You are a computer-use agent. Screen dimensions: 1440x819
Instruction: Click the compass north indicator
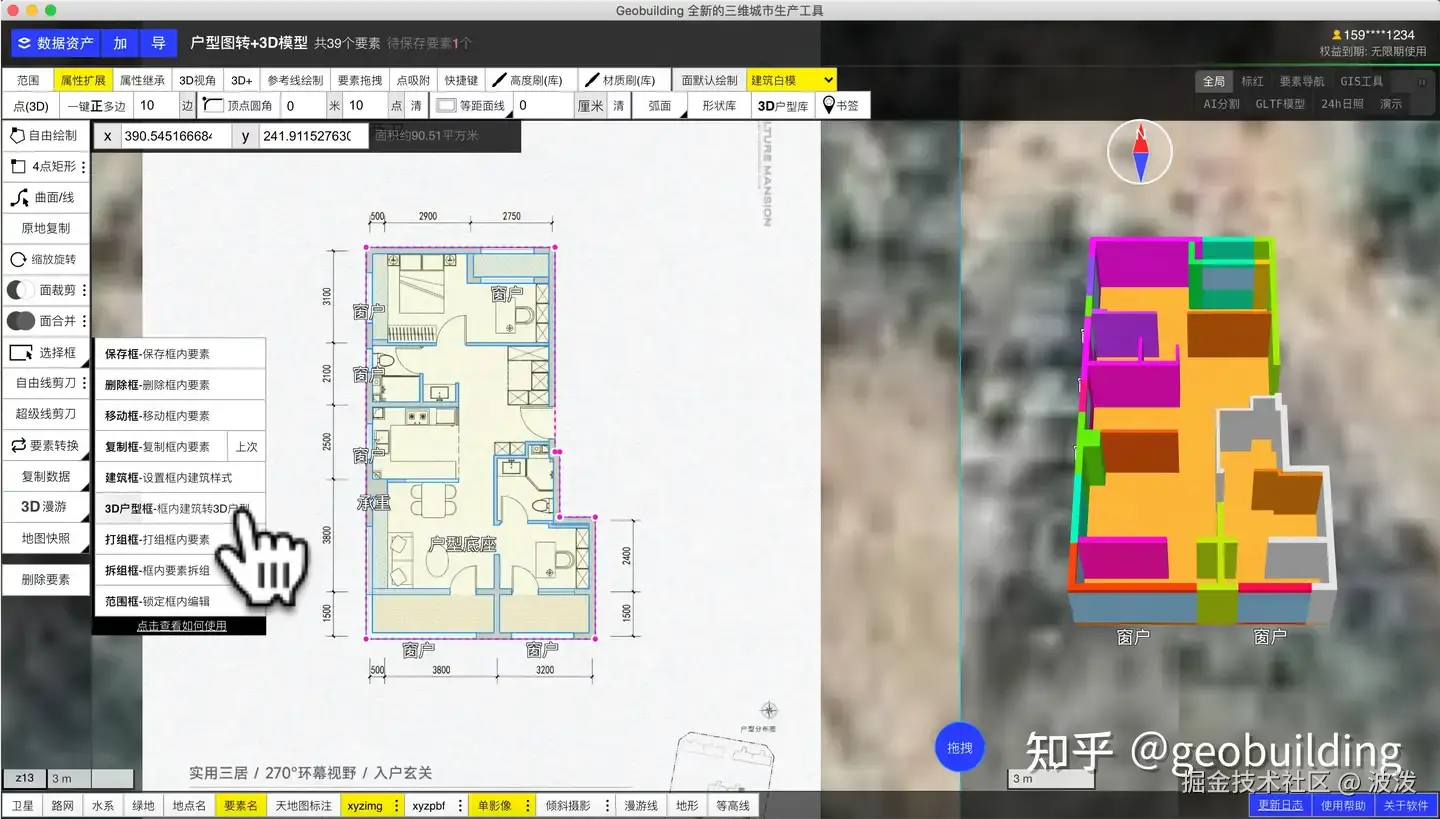[x=1139, y=152]
